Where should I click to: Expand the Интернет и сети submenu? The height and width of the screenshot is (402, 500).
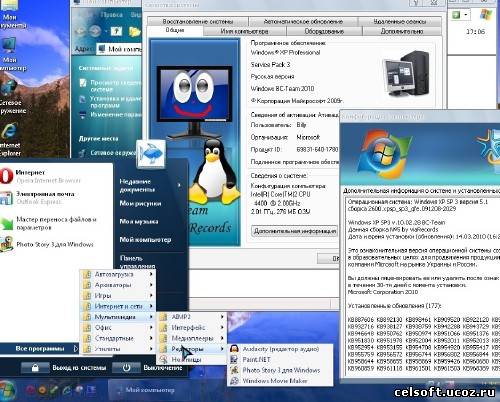tap(118, 306)
